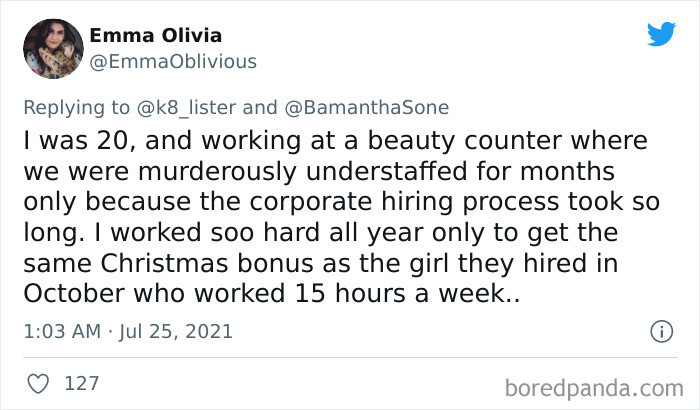Viewport: 700px width, 410px height.
Task: Click the 'Replying to' label
Action: pyautogui.click(x=78, y=107)
